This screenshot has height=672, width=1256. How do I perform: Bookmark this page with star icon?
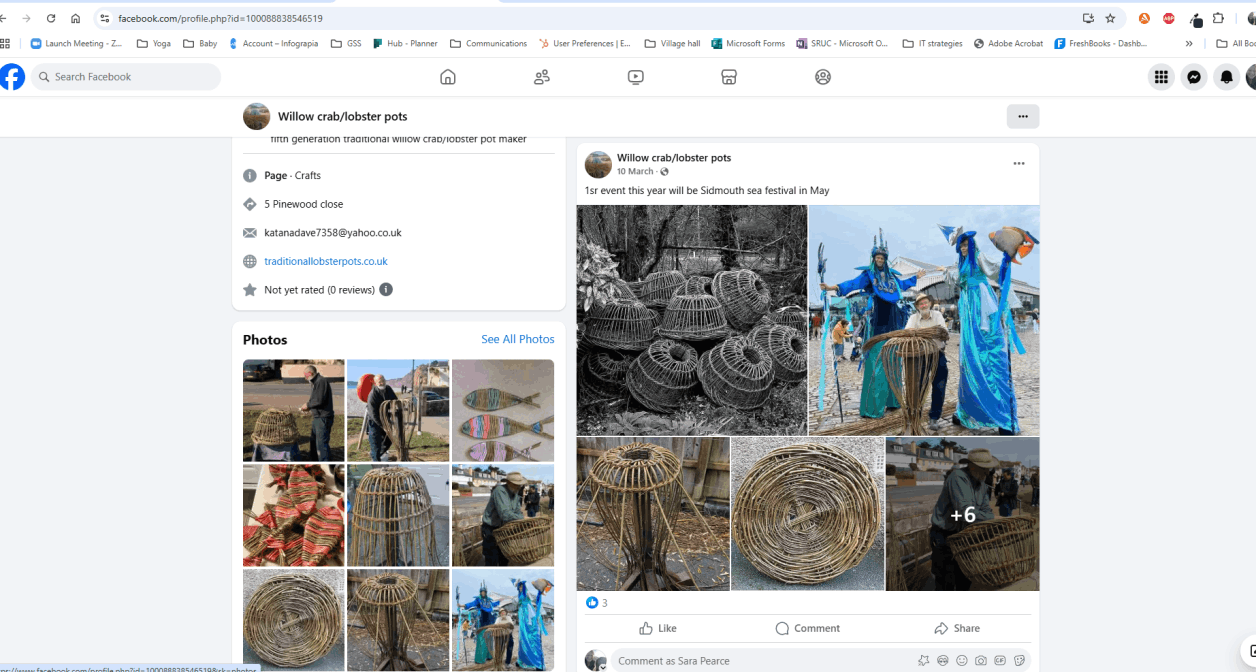point(1110,18)
